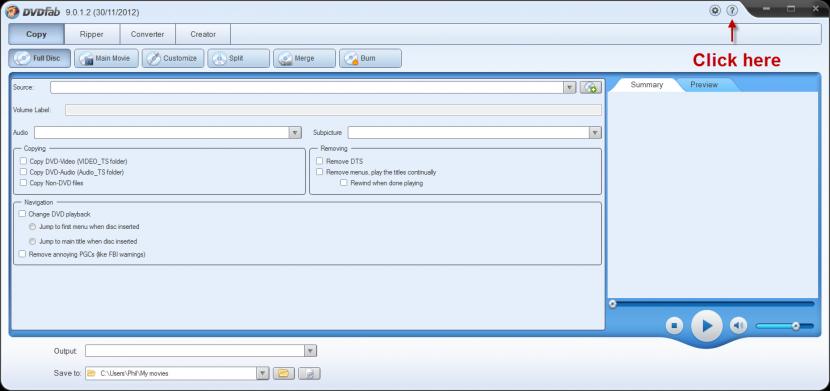
Task: Choose the Customize copy mode
Action: (173, 58)
